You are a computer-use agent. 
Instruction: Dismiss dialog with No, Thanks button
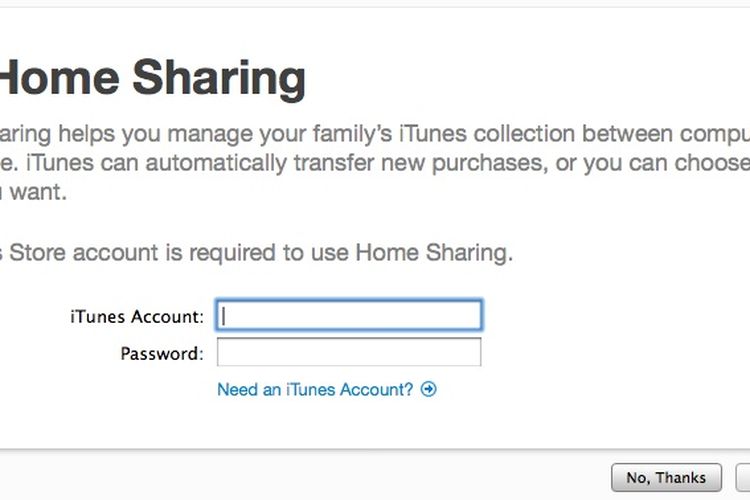(666, 478)
